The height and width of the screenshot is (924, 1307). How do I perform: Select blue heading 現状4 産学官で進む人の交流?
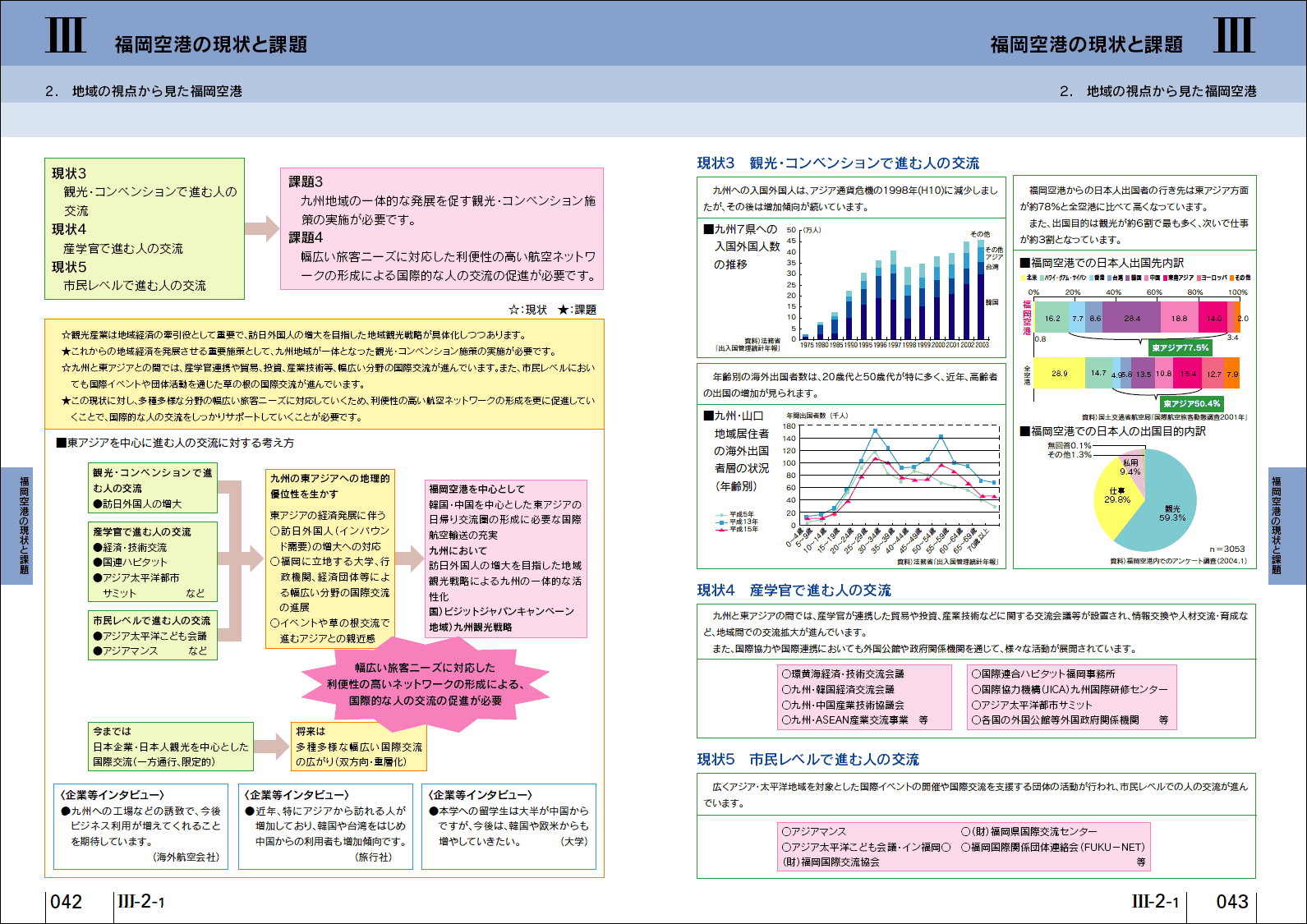pyautogui.click(x=794, y=591)
